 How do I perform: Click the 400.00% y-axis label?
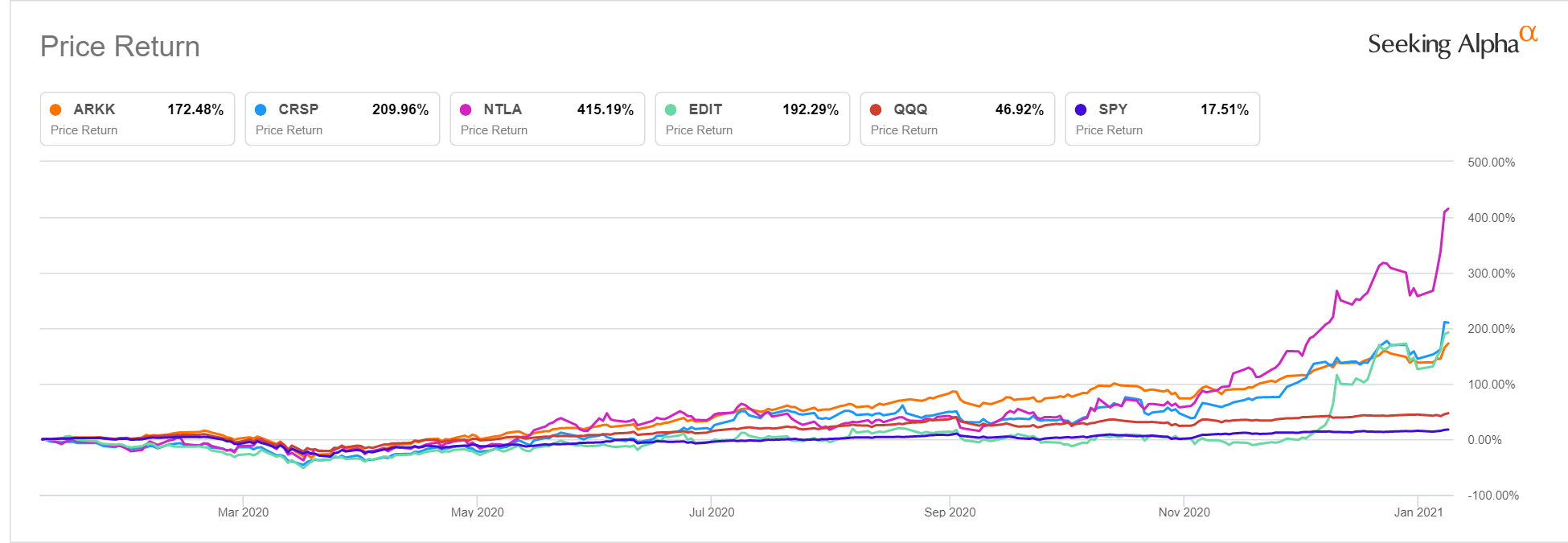(1491, 218)
